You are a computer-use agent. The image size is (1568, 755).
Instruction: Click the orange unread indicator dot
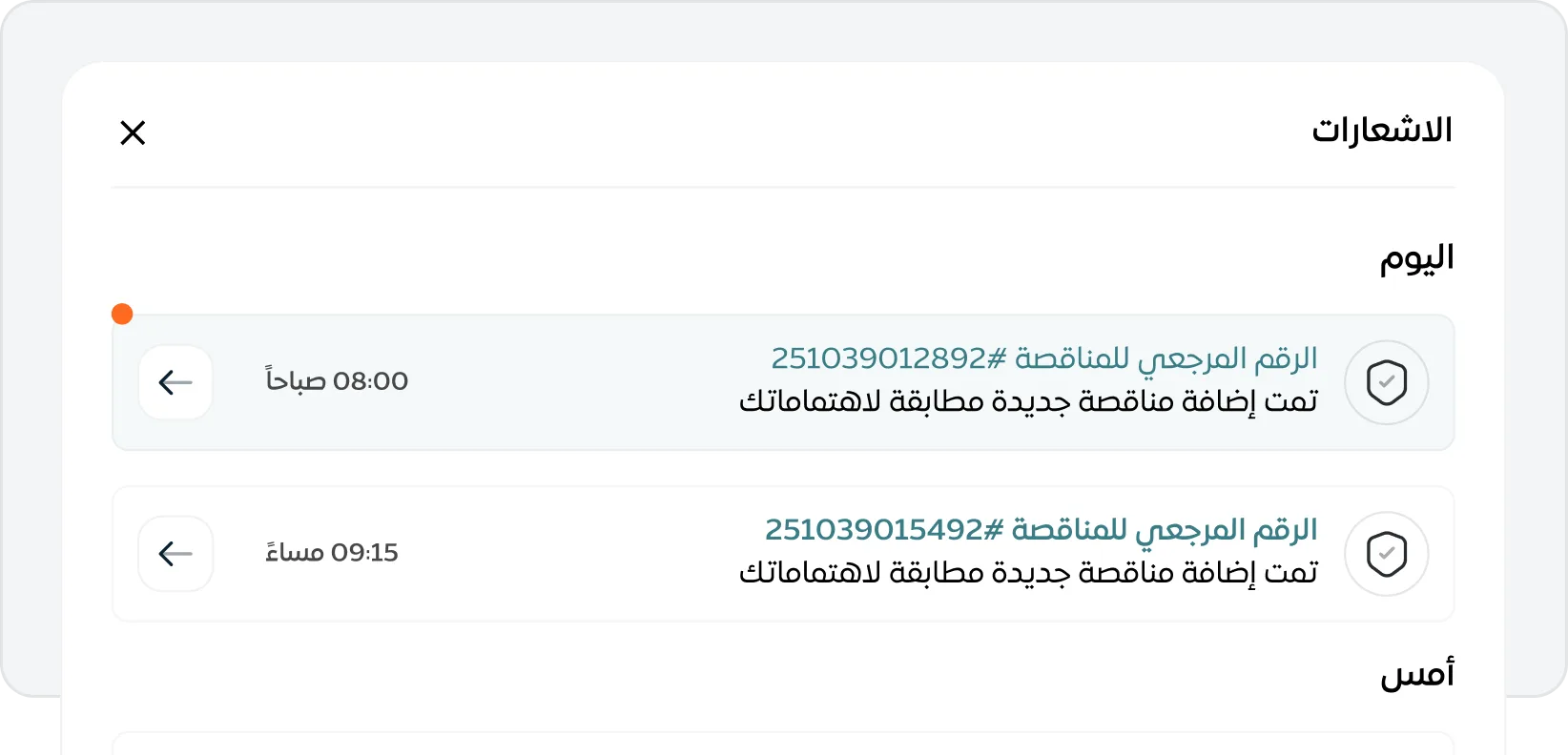click(x=122, y=313)
